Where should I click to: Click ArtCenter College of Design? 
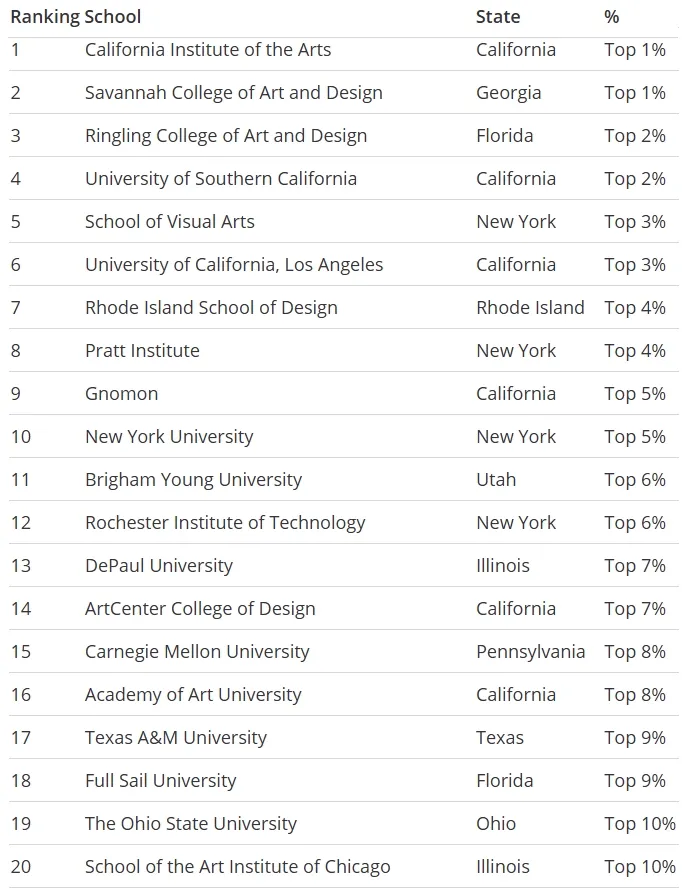click(x=200, y=609)
